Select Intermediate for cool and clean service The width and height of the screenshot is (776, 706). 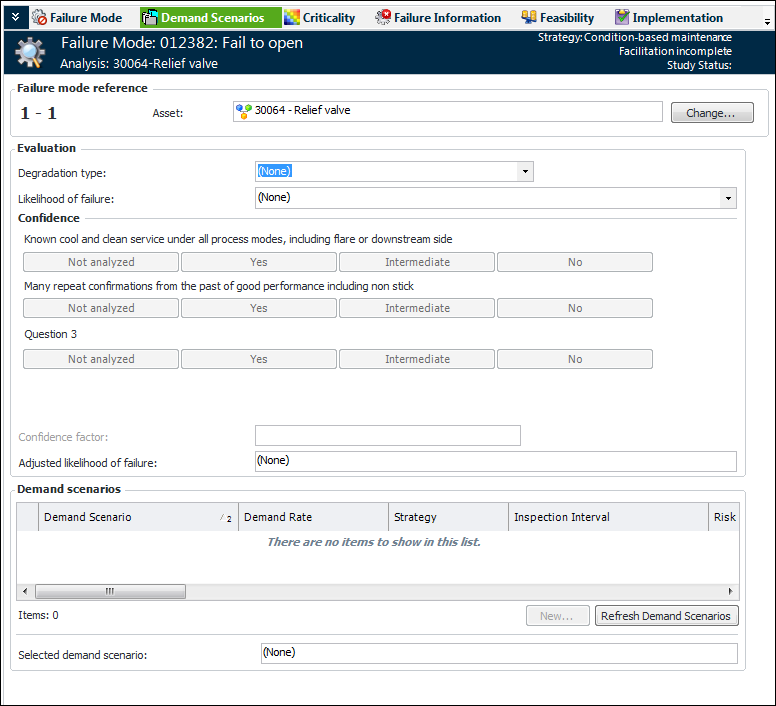pos(417,262)
